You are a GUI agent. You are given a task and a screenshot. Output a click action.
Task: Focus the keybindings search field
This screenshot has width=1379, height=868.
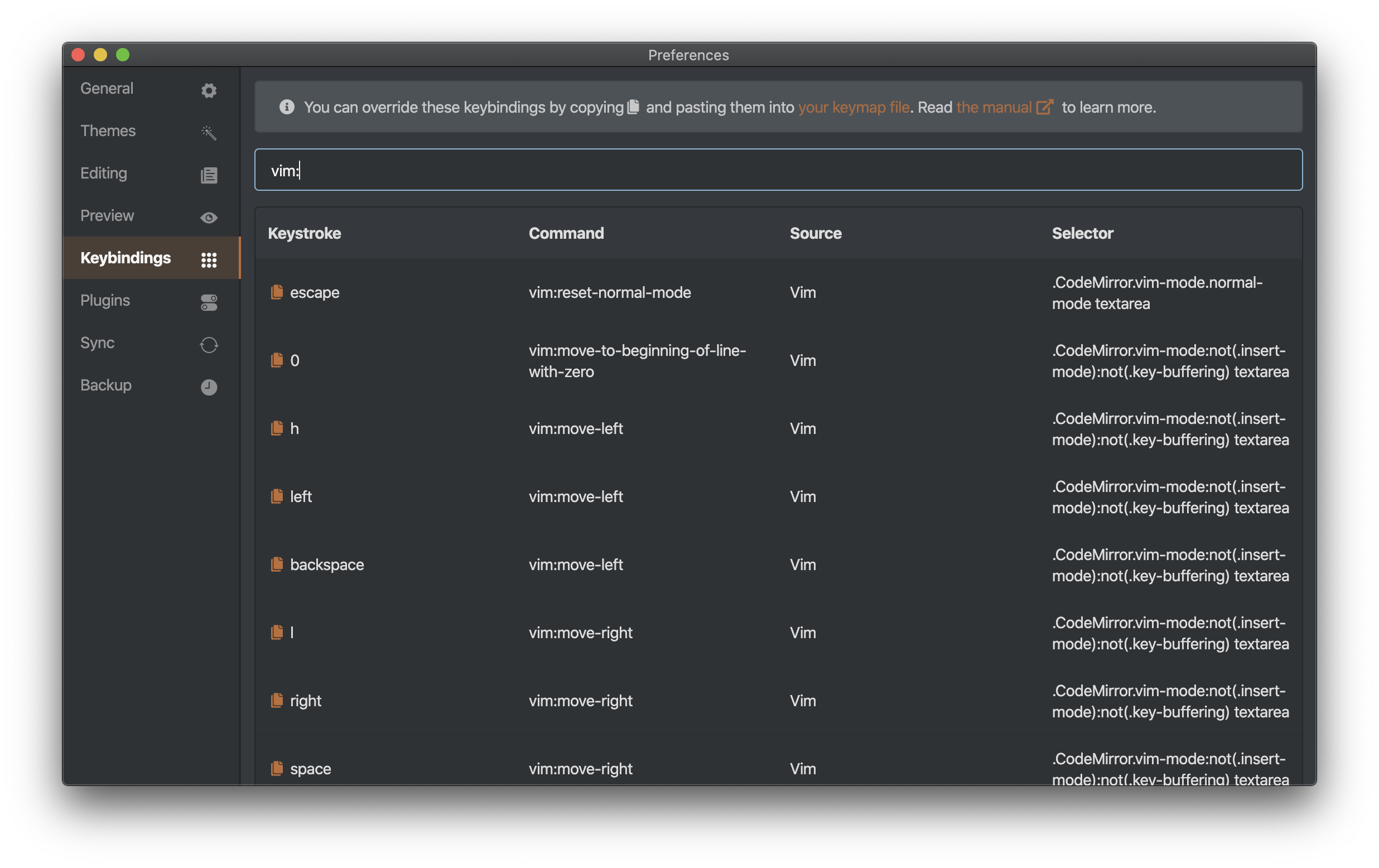(x=778, y=170)
